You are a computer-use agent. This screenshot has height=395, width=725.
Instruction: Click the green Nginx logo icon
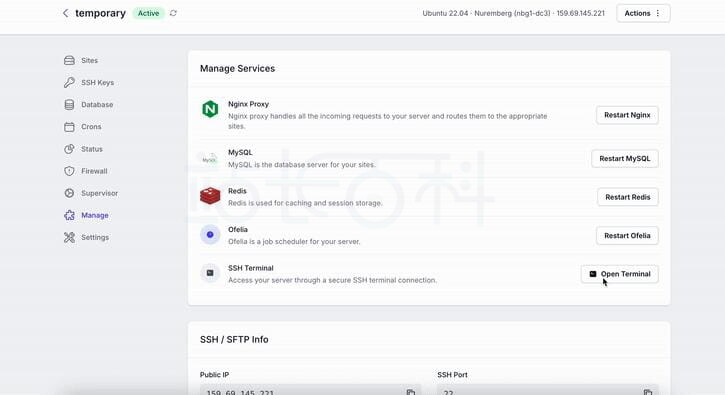click(x=210, y=109)
